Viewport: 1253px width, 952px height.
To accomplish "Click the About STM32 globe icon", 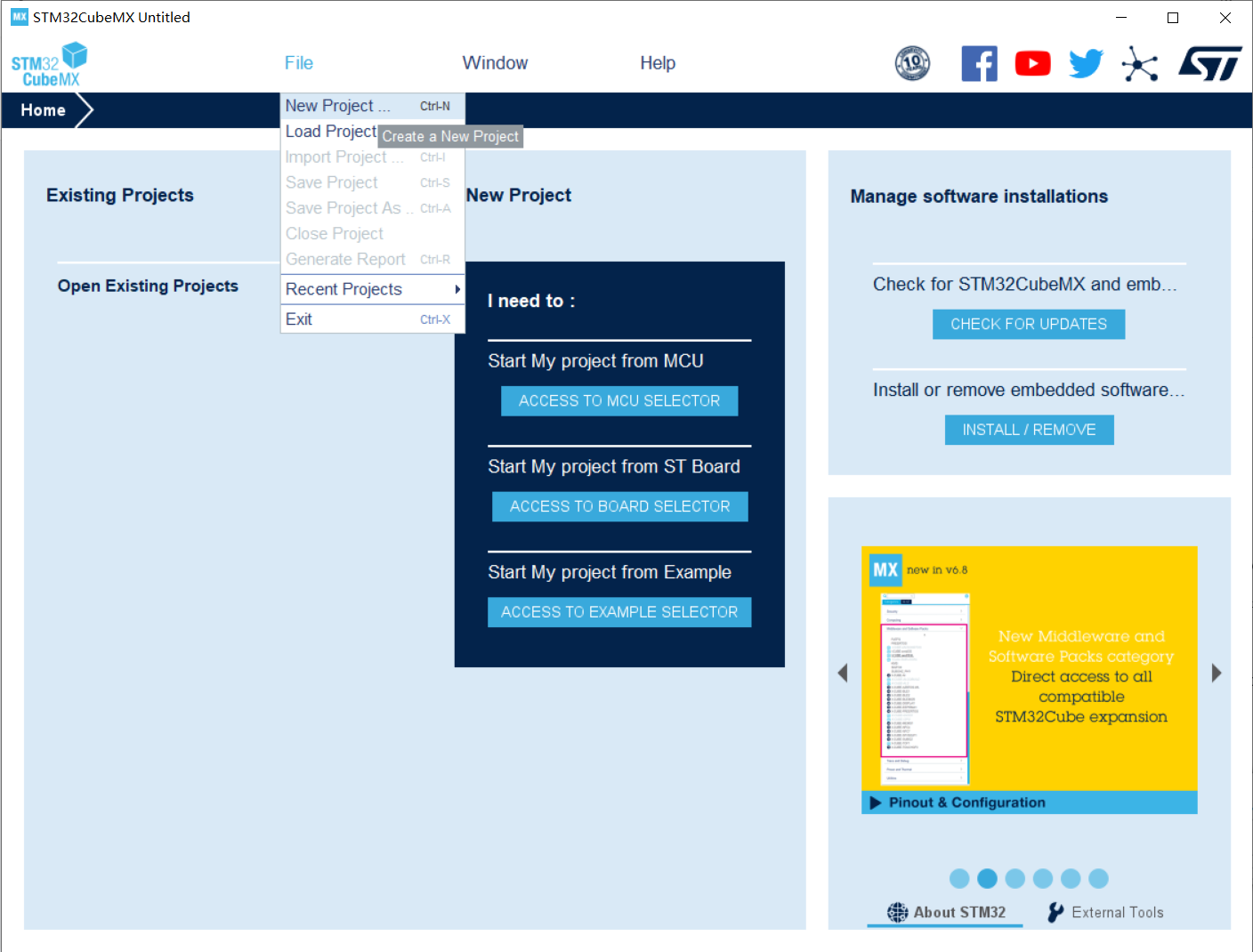I will coord(898,912).
